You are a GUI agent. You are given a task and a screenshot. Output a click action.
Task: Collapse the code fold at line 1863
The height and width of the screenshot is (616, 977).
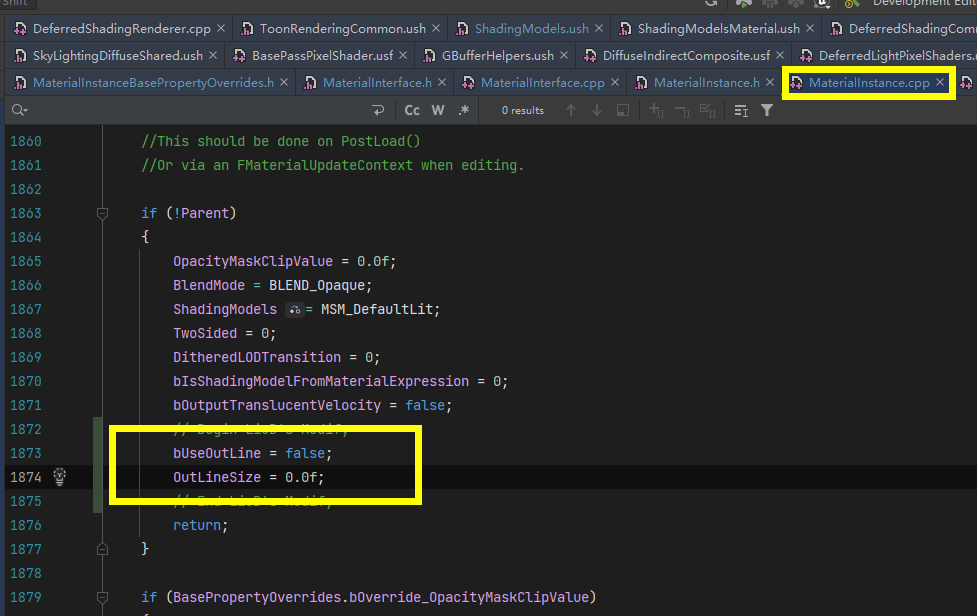[x=101, y=213]
